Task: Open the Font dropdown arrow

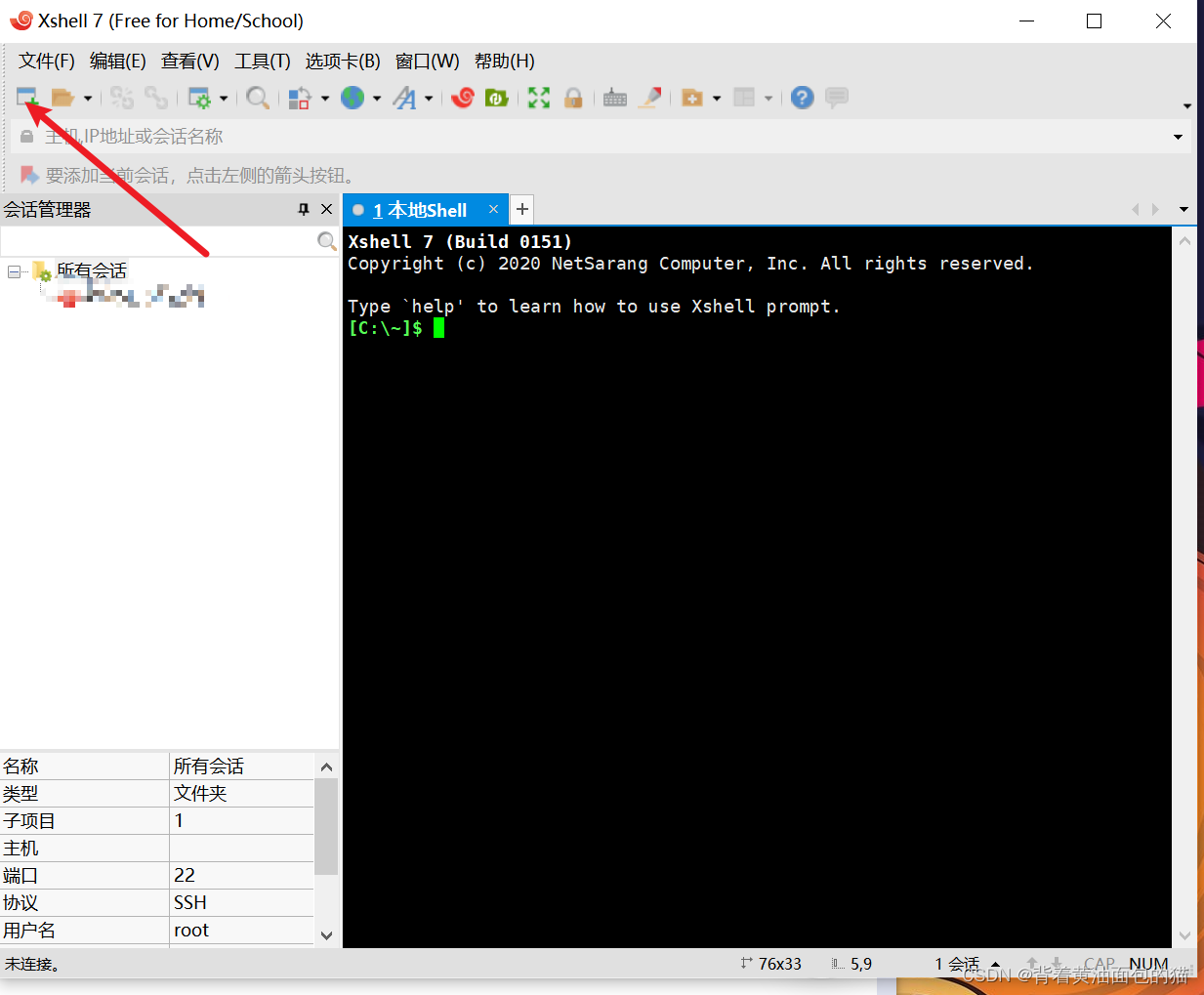Action: coord(429,99)
